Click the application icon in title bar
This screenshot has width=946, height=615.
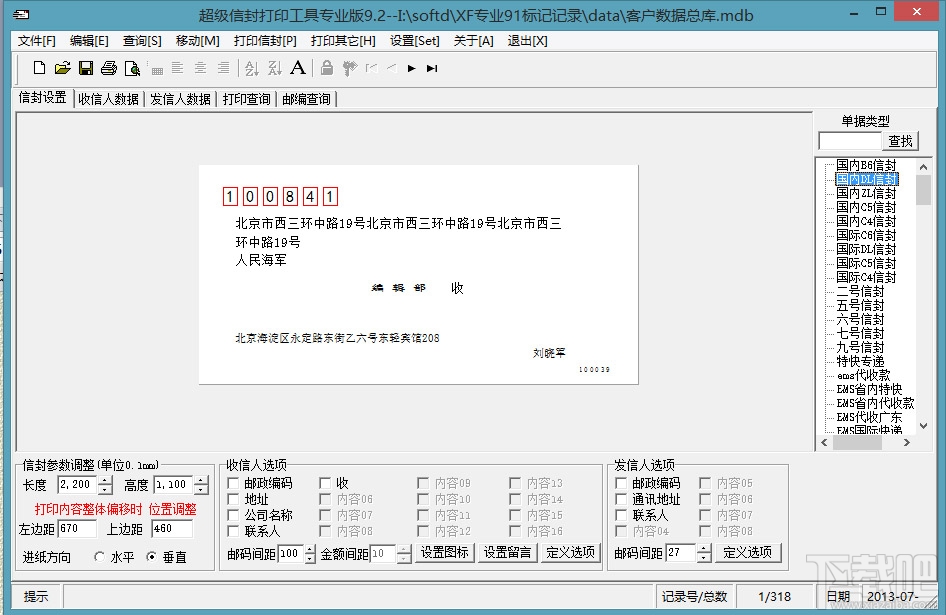coord(21,14)
